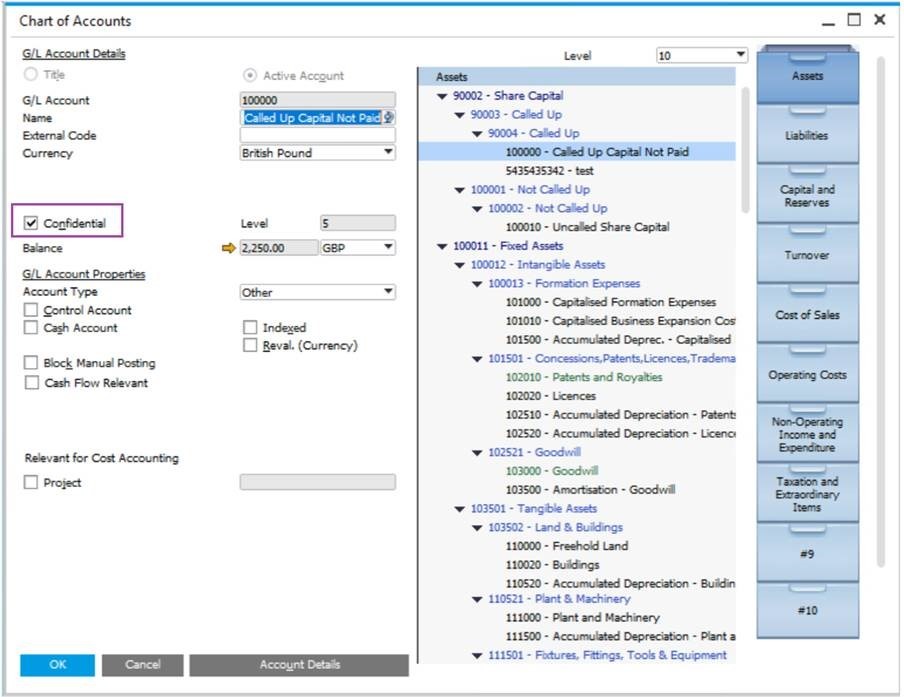Click the Account Details button
This screenshot has width=904, height=697.
click(x=299, y=665)
